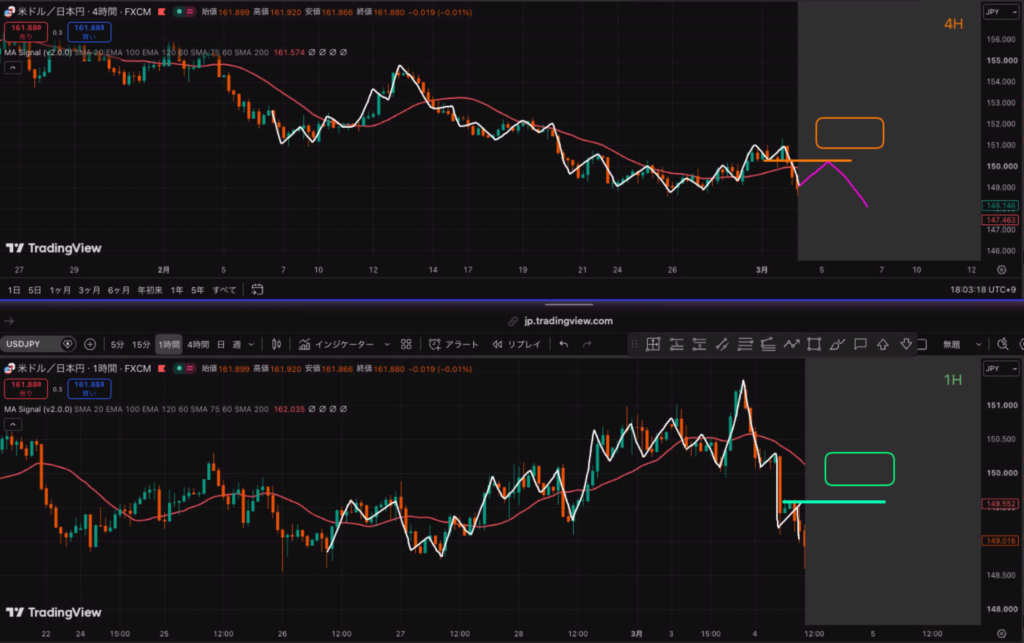Select the fib channel drawing tool
The height and width of the screenshot is (643, 1024).
coord(768,344)
